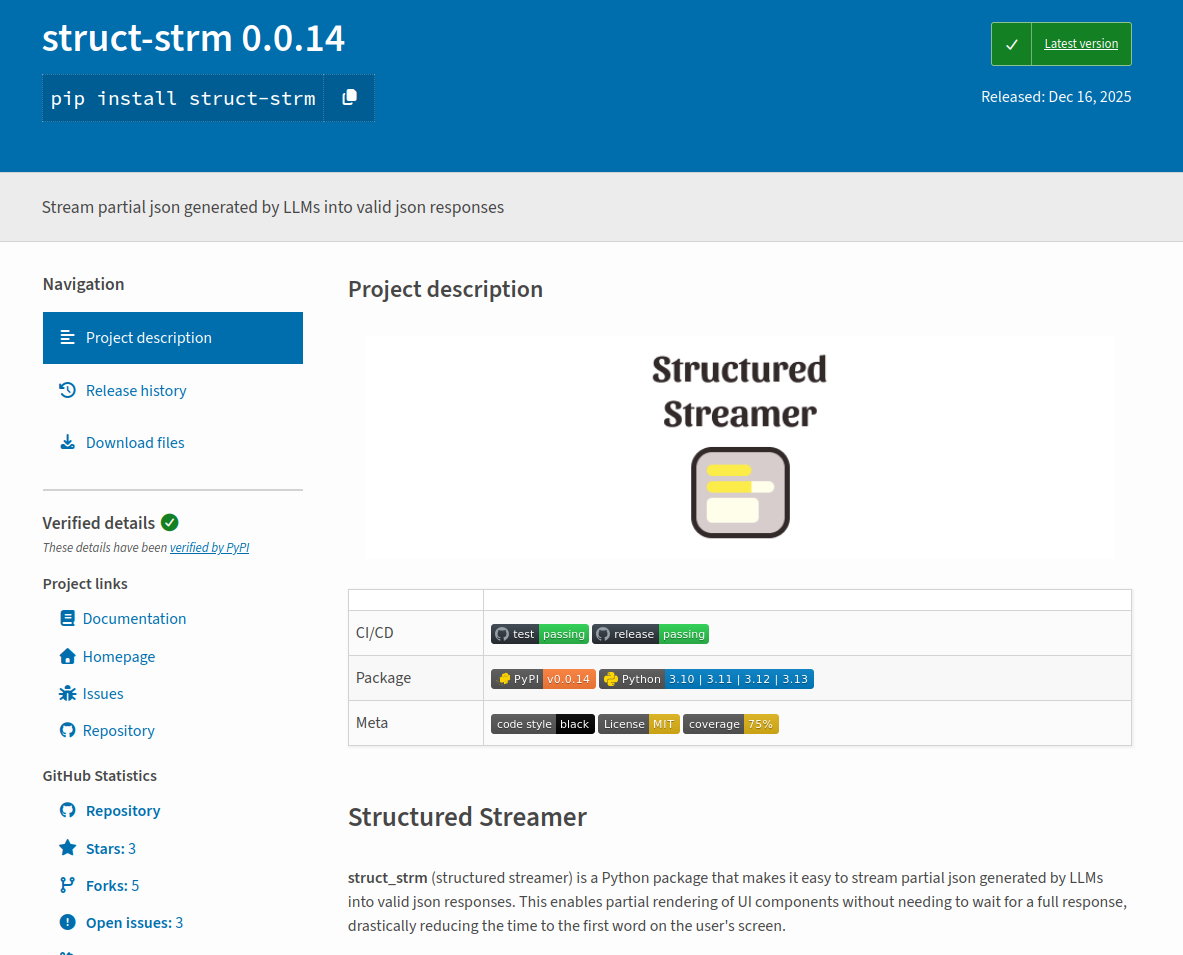Viewport: 1183px width, 955px height.
Task: Click the green verified checkmark next to Verified details
Action: [x=169, y=522]
